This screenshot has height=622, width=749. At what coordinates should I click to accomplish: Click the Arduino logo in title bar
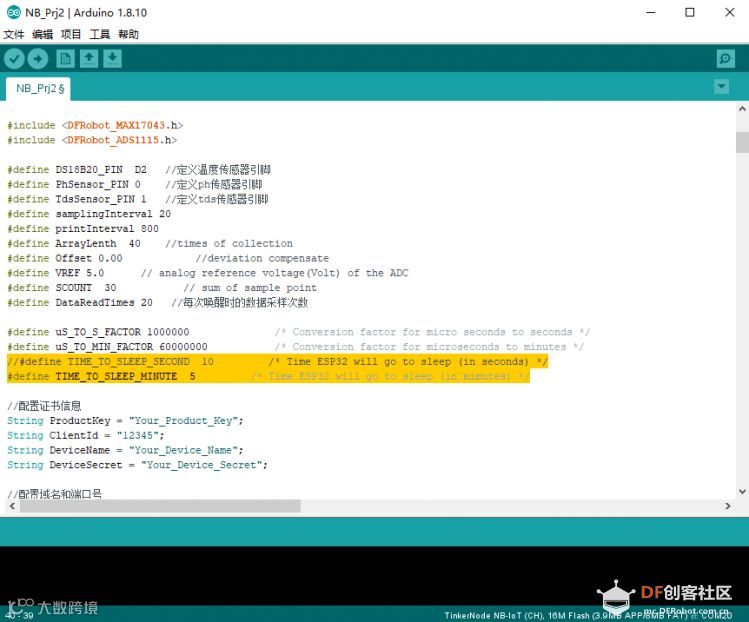tap(13, 12)
